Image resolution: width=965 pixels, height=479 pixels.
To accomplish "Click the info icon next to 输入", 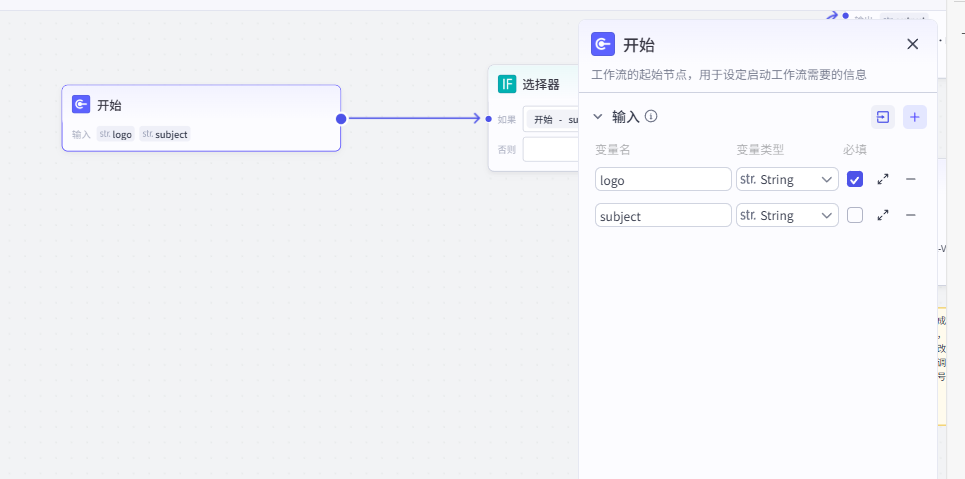I will [651, 116].
